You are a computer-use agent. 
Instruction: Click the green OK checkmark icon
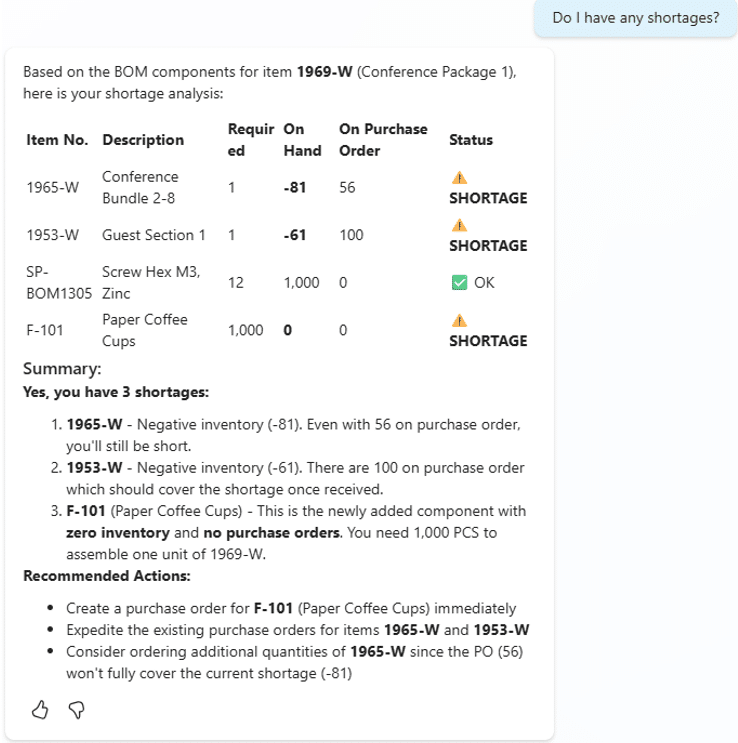[x=459, y=283]
